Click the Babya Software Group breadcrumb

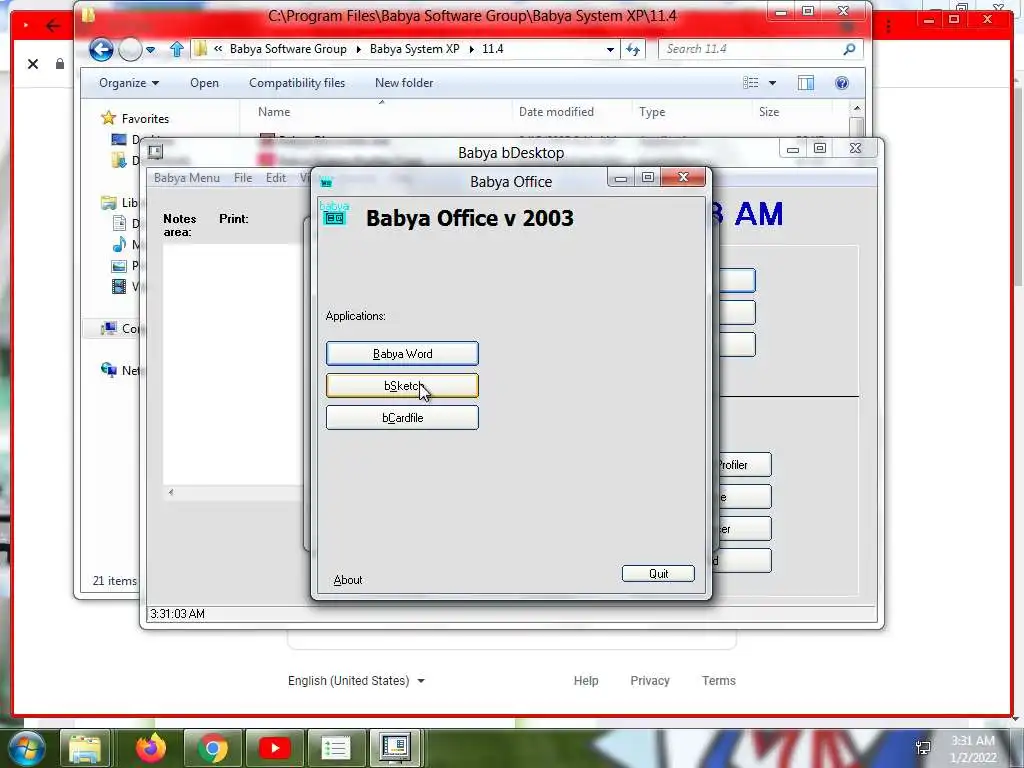pos(288,49)
